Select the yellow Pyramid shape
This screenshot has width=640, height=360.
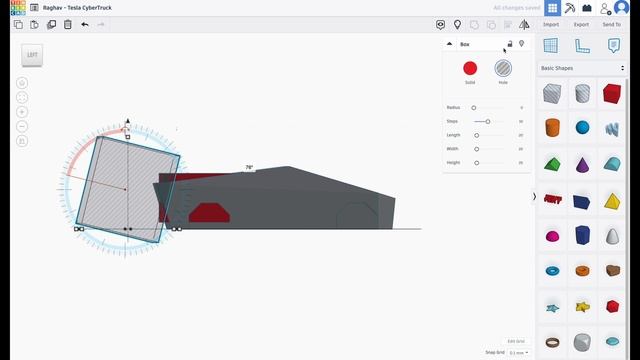[612, 201]
